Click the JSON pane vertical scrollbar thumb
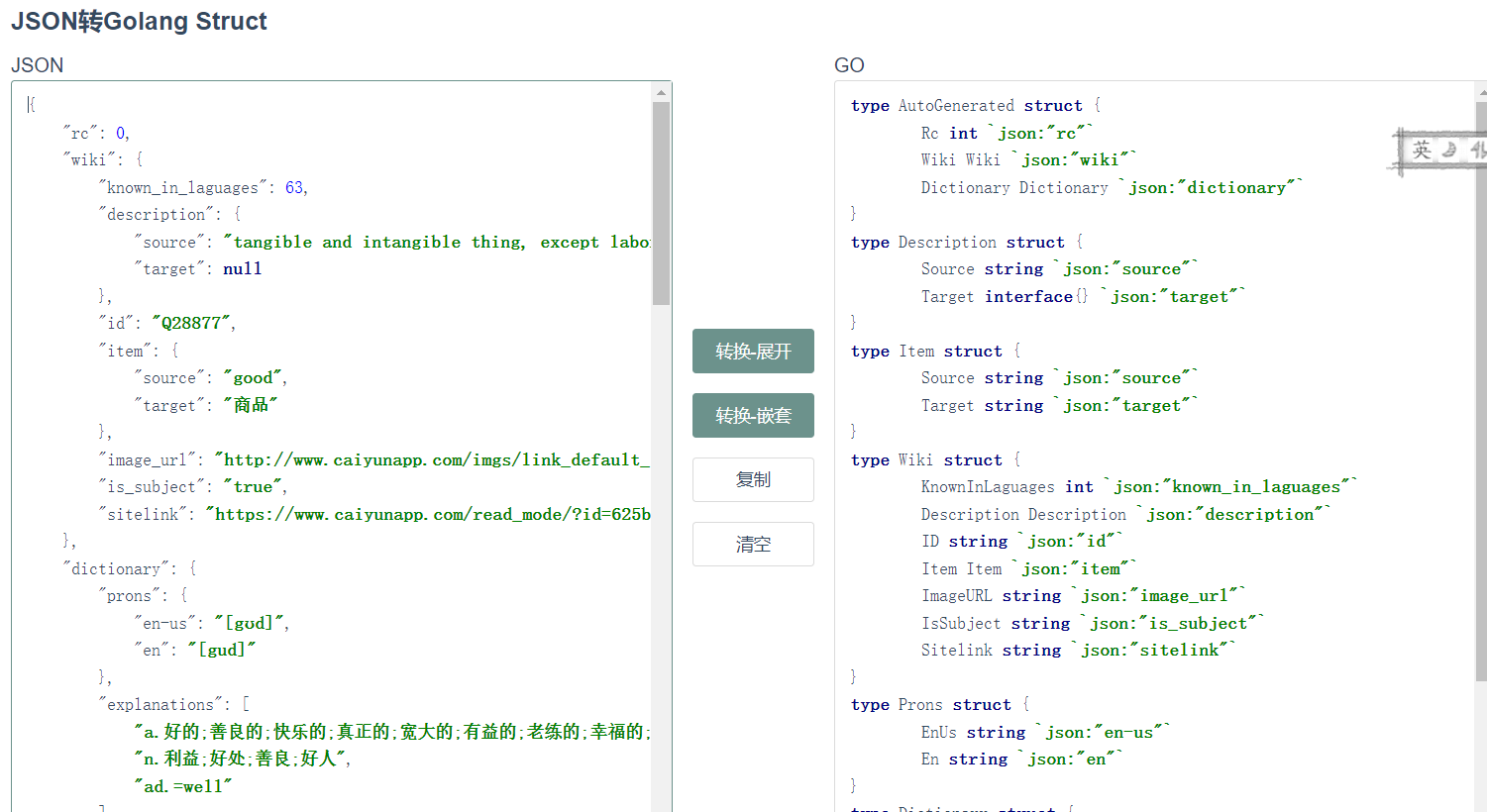The height and width of the screenshot is (812, 1487). pyautogui.click(x=661, y=203)
